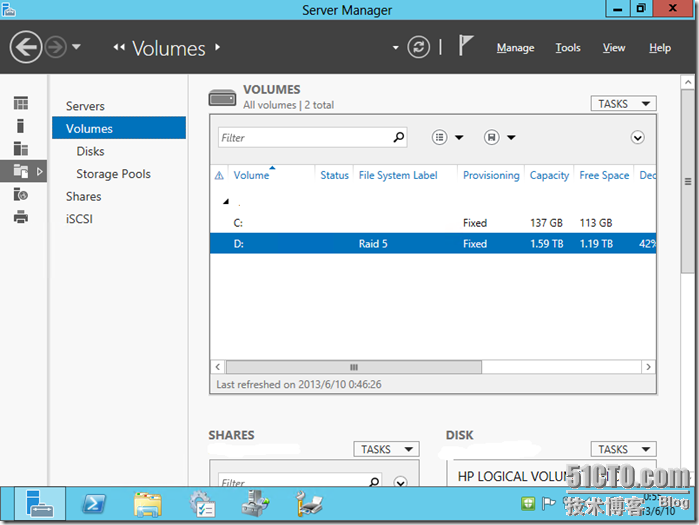
Task: Click the horizontal scrollbar left arrow
Action: click(x=218, y=367)
